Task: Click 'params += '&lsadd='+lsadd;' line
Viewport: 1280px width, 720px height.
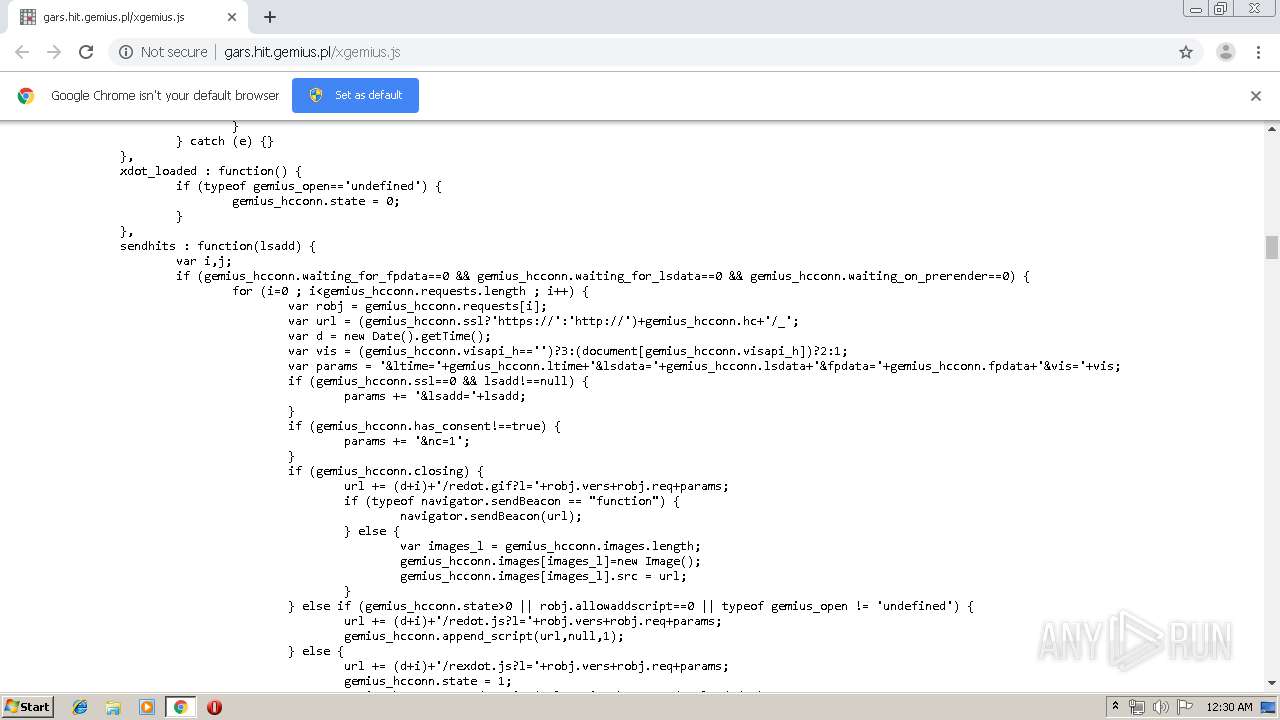Action: click(435, 396)
